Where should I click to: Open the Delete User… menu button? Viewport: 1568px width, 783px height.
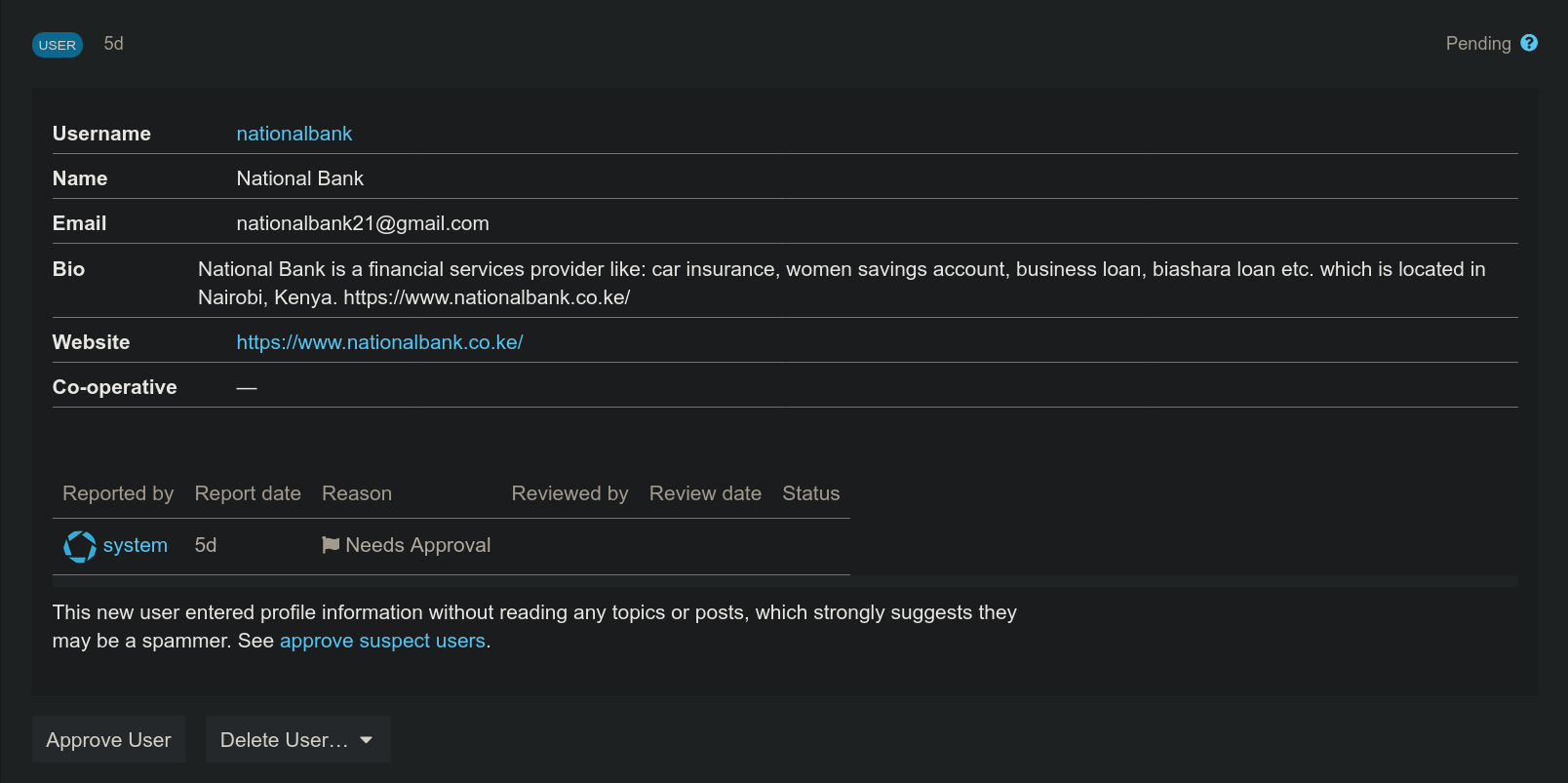[284, 740]
